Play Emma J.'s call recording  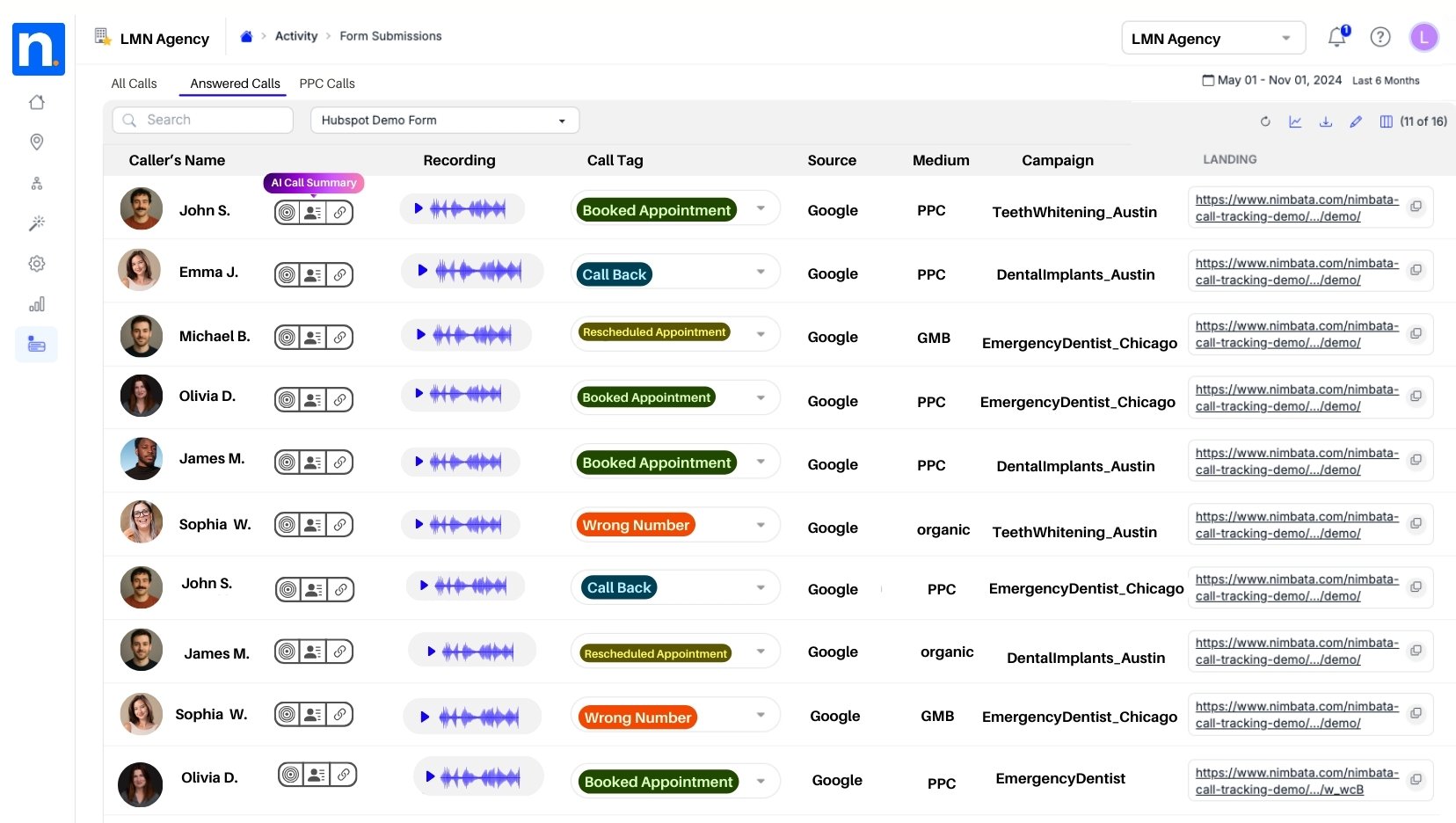coord(422,271)
